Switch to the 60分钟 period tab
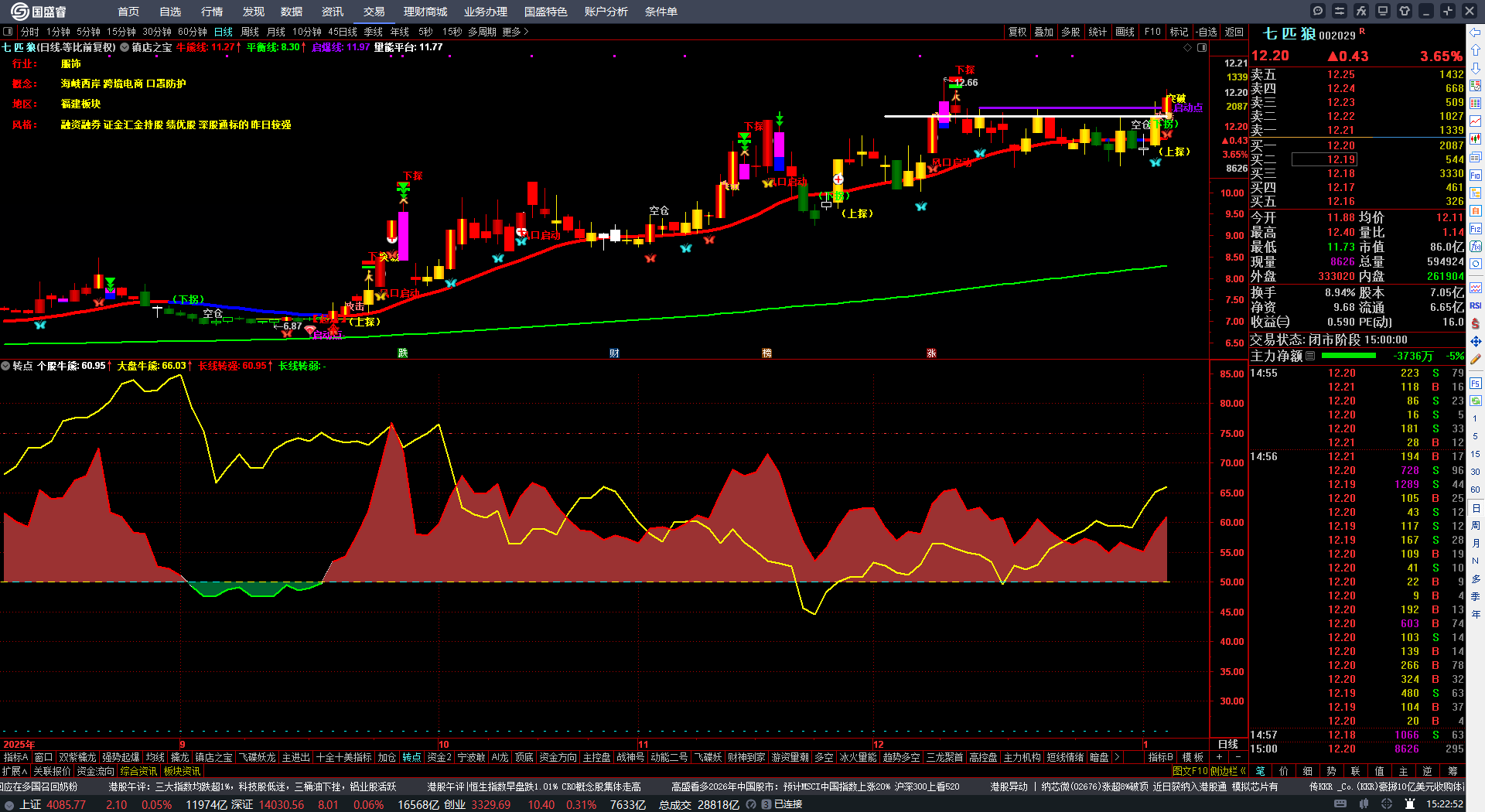 click(193, 32)
